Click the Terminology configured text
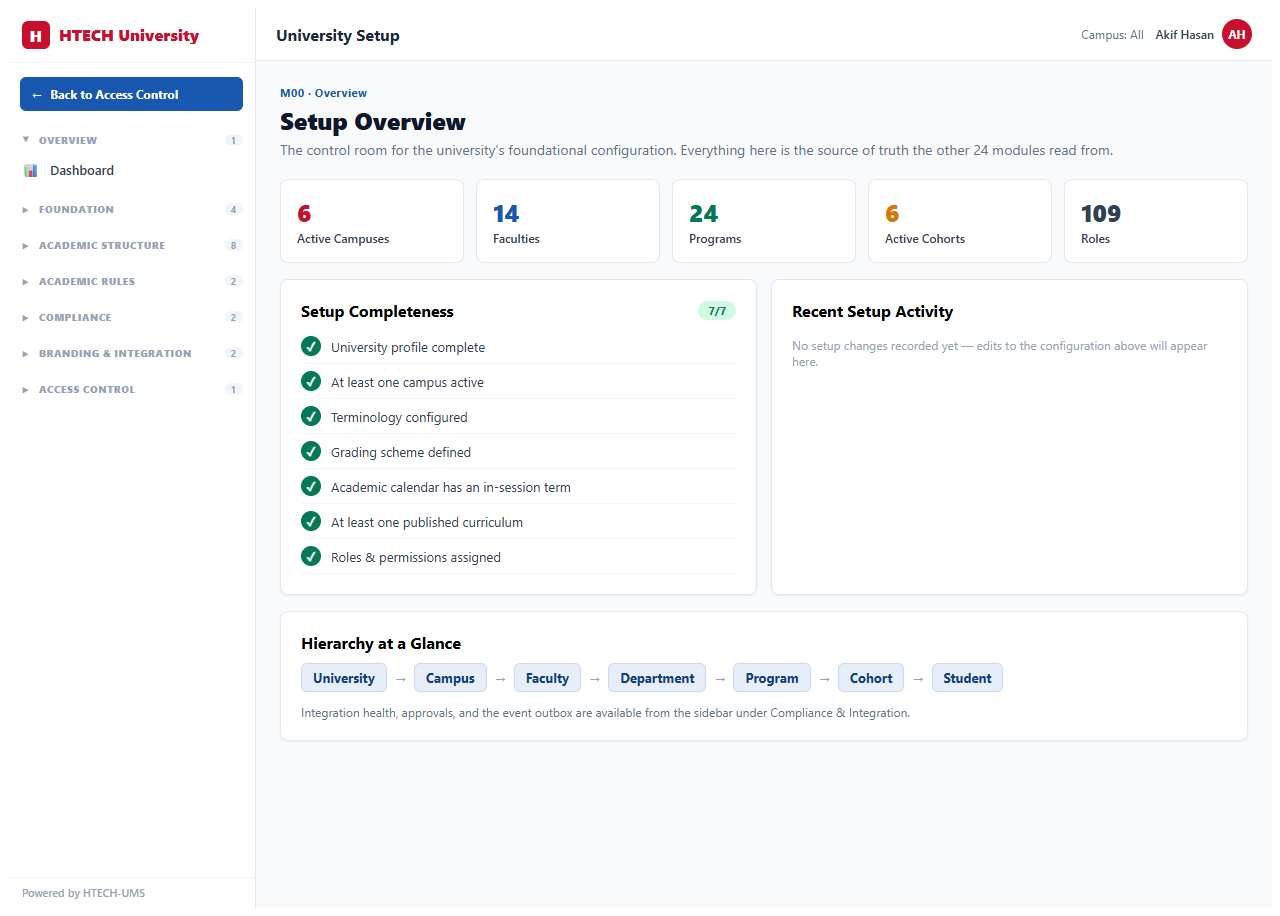The width and height of the screenshot is (1280, 916). pyautogui.click(x=399, y=417)
